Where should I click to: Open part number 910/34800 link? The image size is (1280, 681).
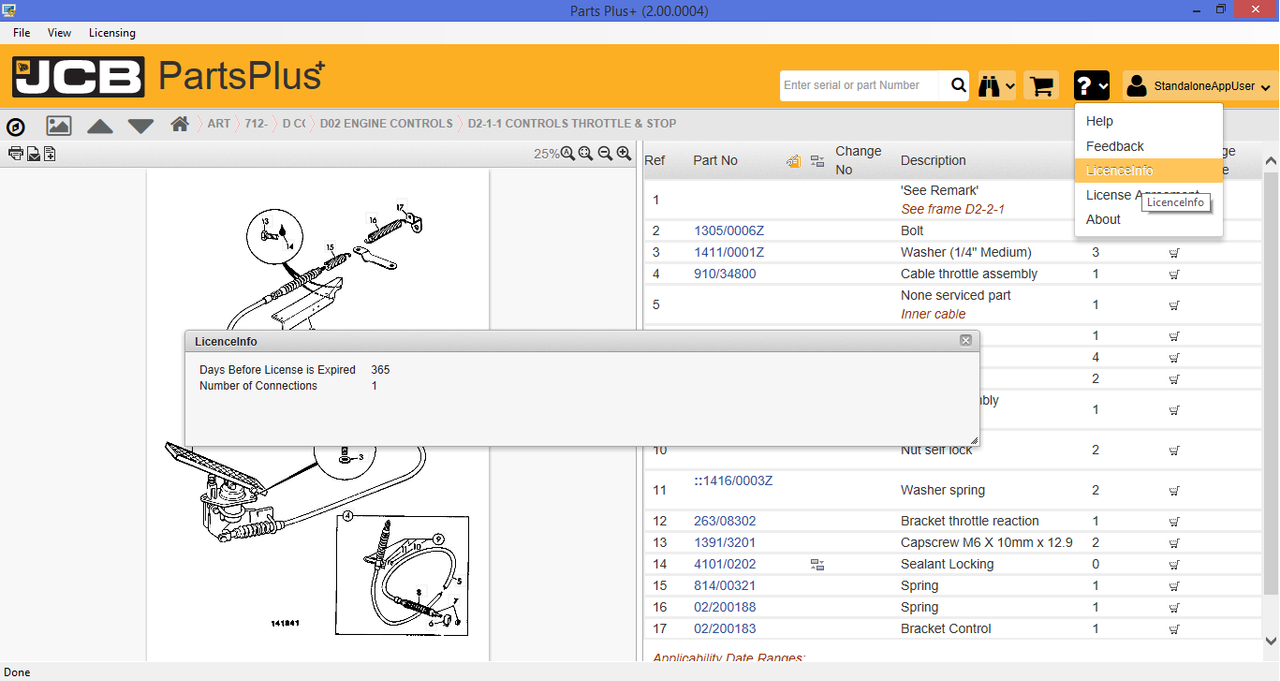click(x=725, y=274)
